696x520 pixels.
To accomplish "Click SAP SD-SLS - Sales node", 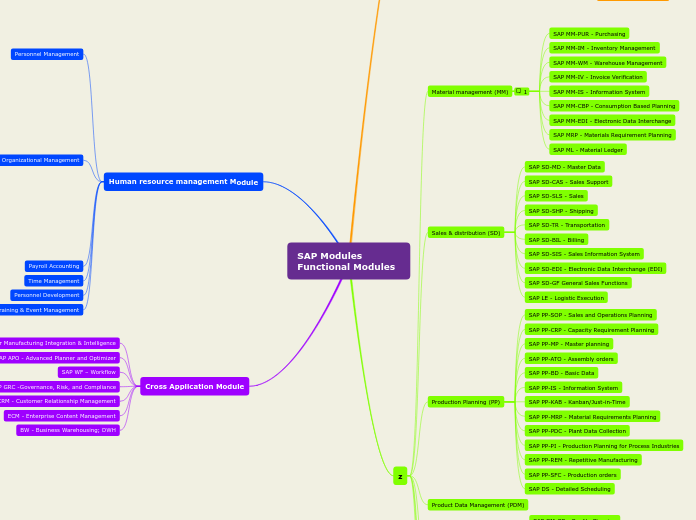I will [x=556, y=196].
